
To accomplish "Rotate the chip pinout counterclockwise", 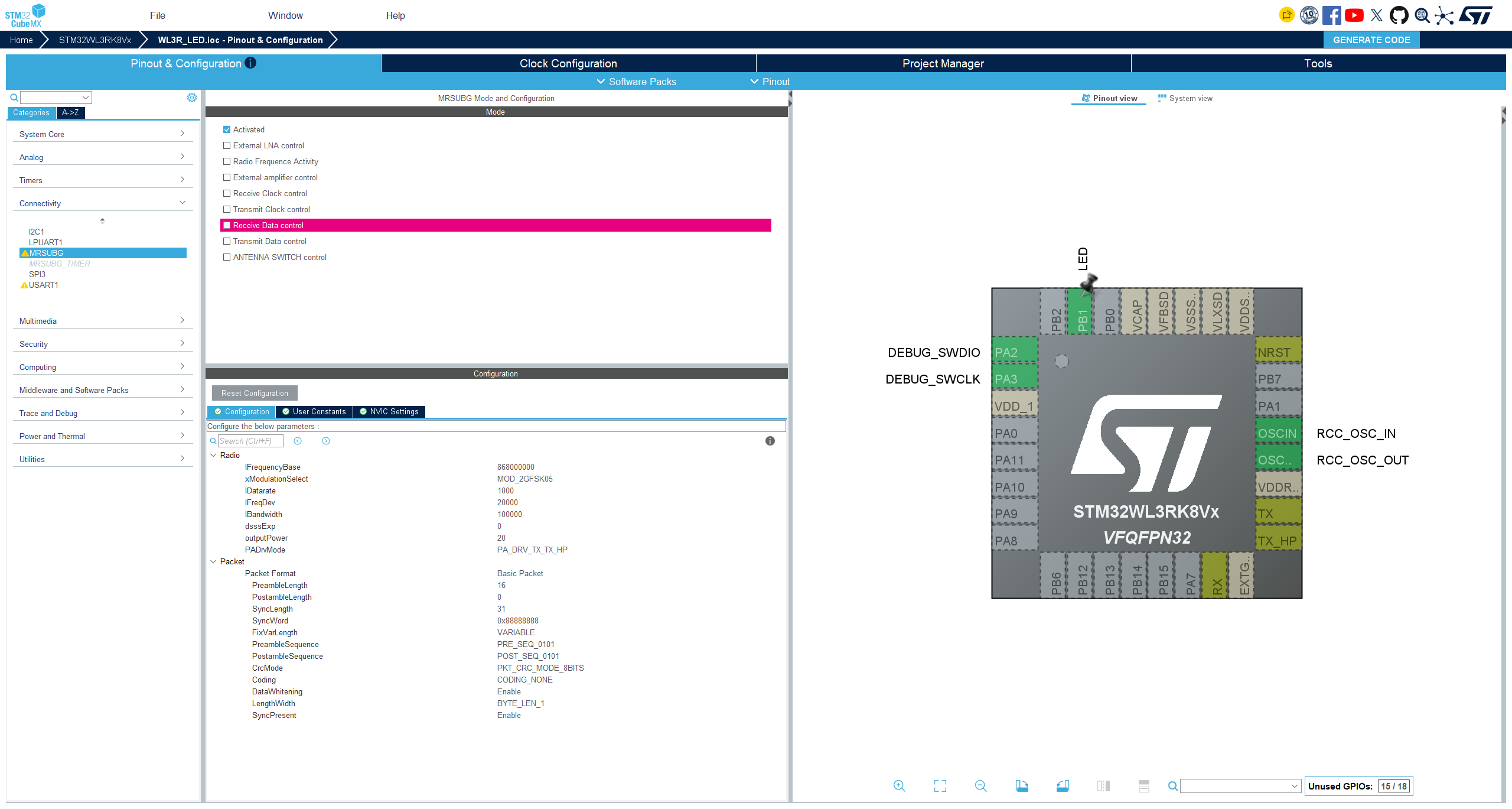I will (x=1063, y=785).
